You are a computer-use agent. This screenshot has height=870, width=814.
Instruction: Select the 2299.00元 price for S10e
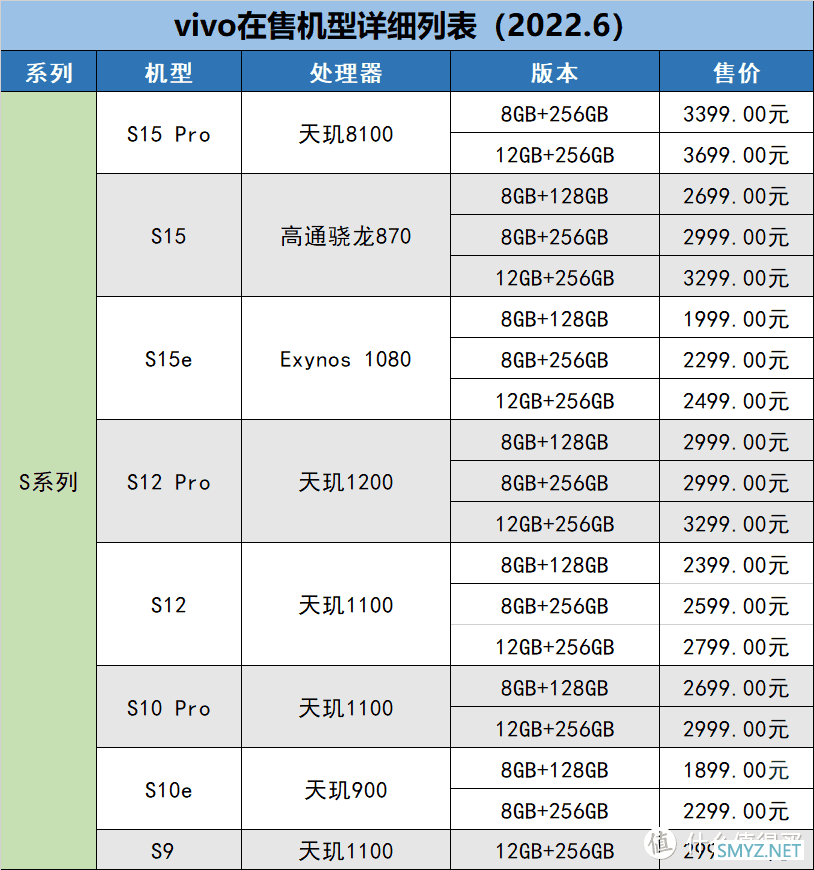736,810
